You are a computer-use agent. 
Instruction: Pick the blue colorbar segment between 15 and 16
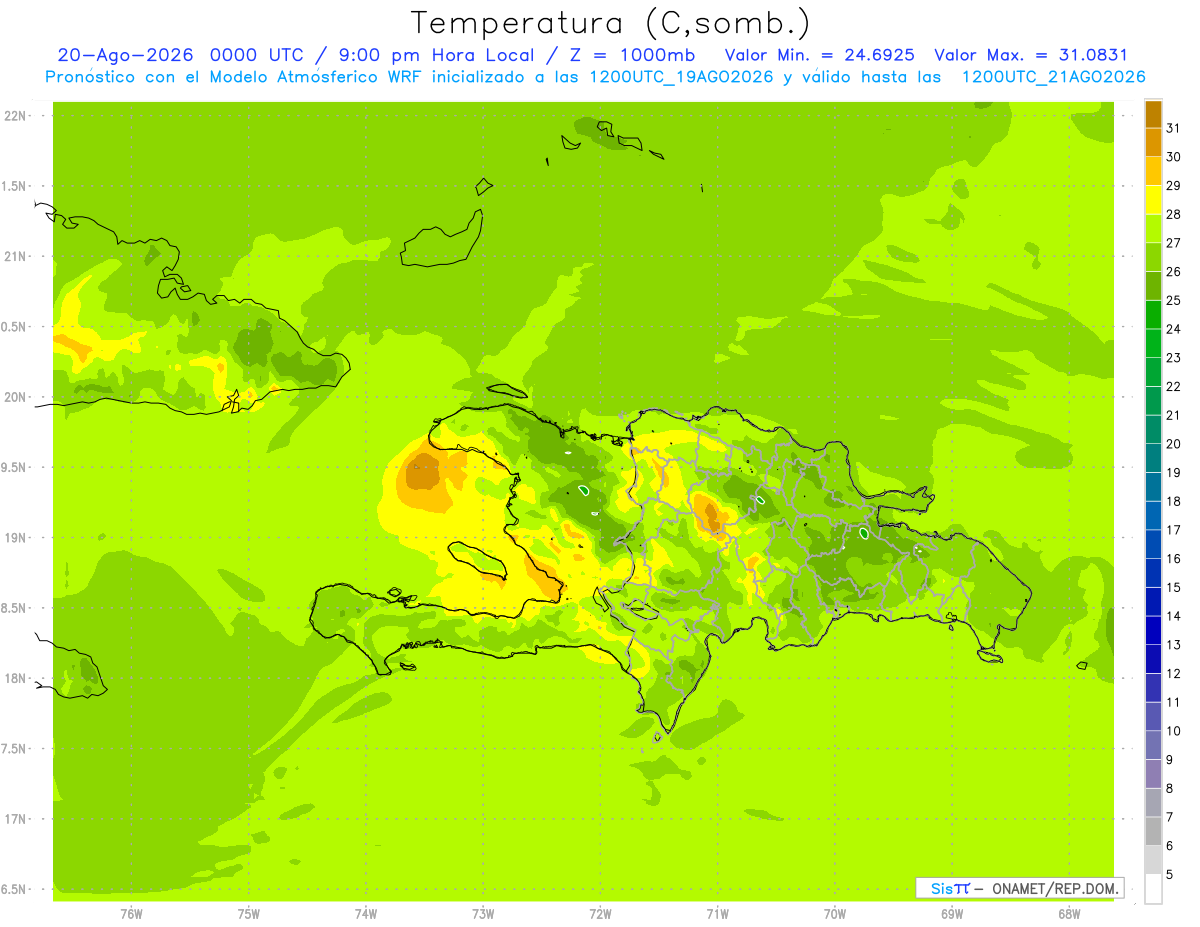(x=1153, y=572)
